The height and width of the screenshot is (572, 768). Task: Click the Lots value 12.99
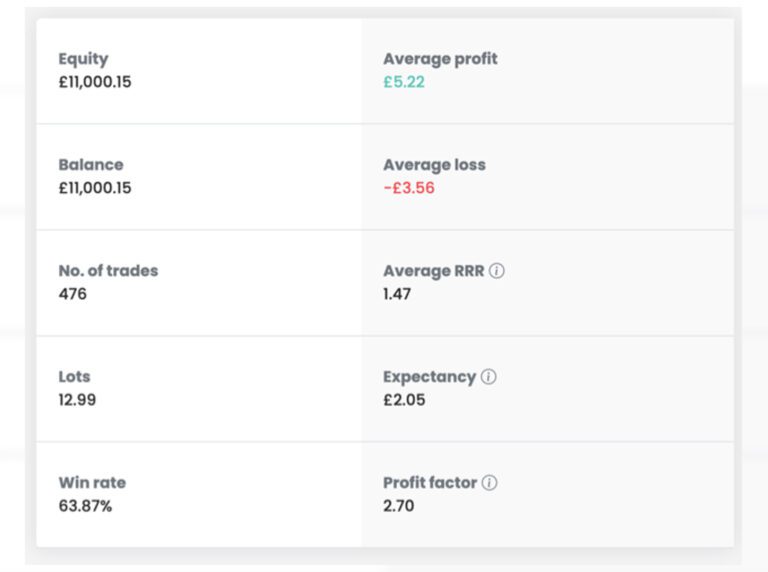tap(78, 400)
